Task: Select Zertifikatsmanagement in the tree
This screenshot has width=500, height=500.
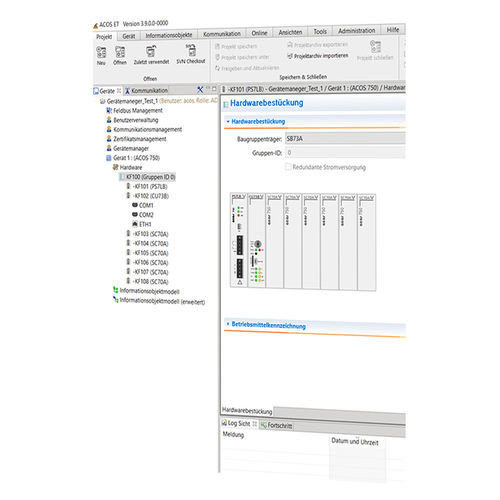Action: coord(136,139)
